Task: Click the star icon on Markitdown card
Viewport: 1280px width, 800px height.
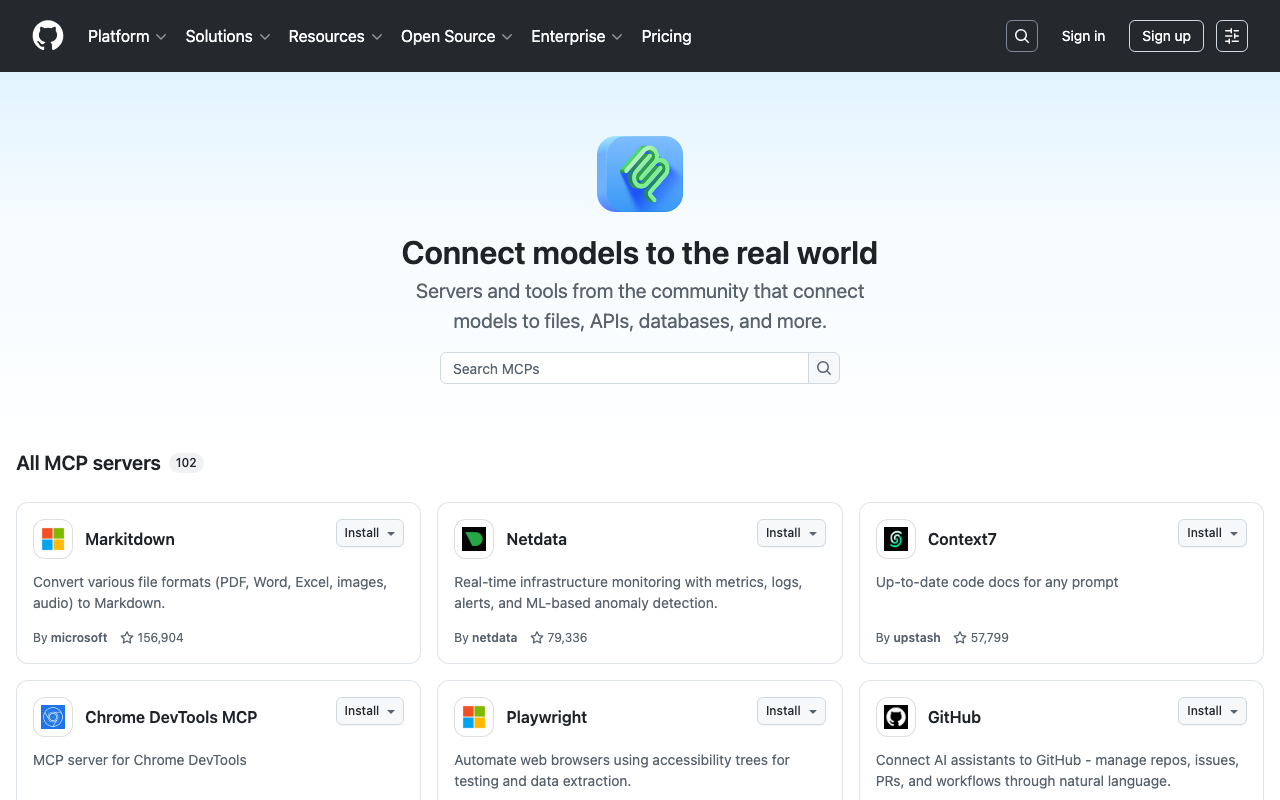Action: point(127,638)
